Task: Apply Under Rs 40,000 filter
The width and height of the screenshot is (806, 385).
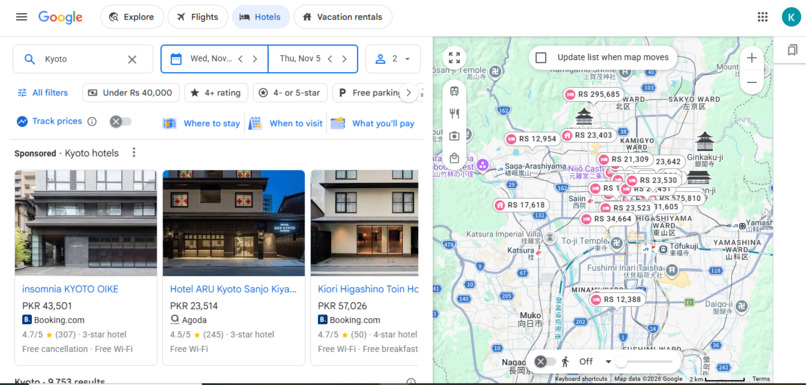Action: pos(131,93)
